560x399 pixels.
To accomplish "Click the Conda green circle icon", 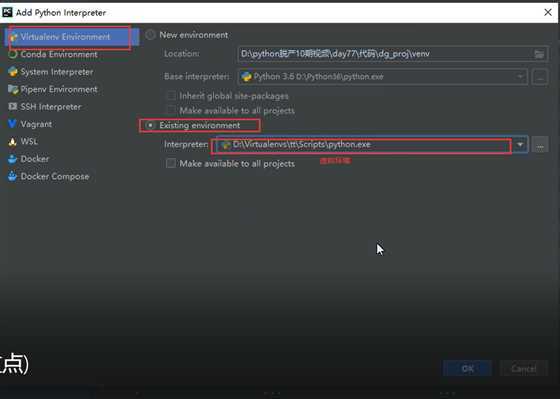I will [12, 54].
